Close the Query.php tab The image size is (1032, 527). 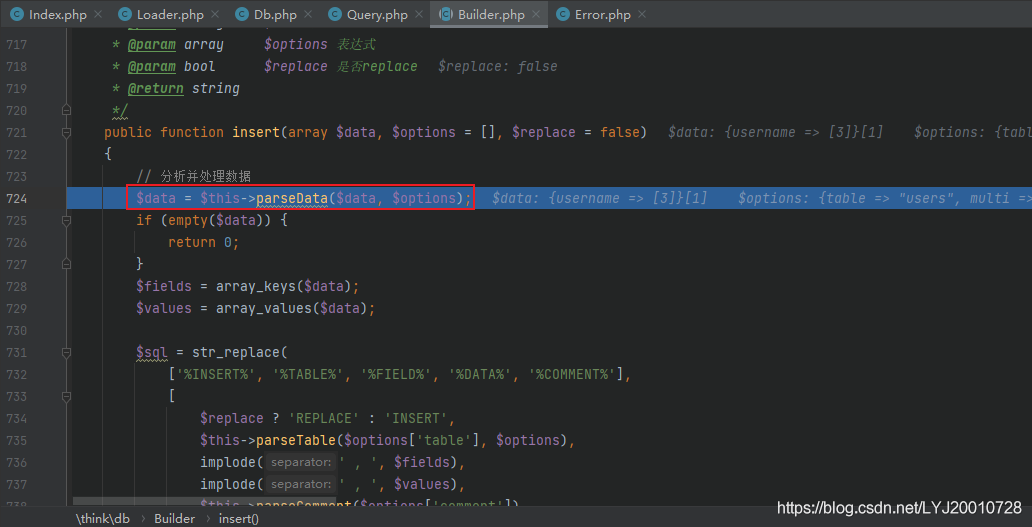[419, 14]
